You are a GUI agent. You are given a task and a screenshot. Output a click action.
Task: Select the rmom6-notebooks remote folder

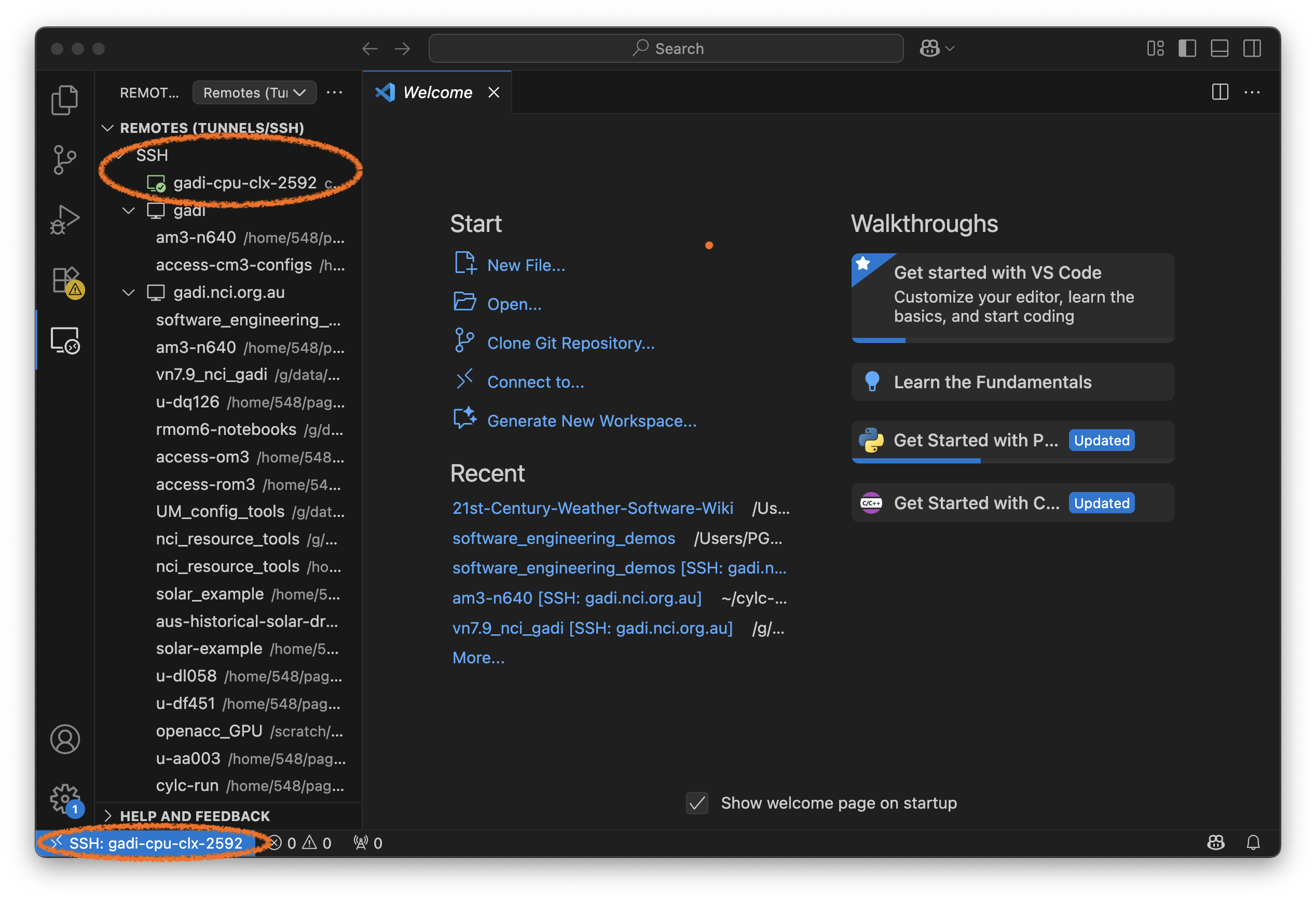226,430
